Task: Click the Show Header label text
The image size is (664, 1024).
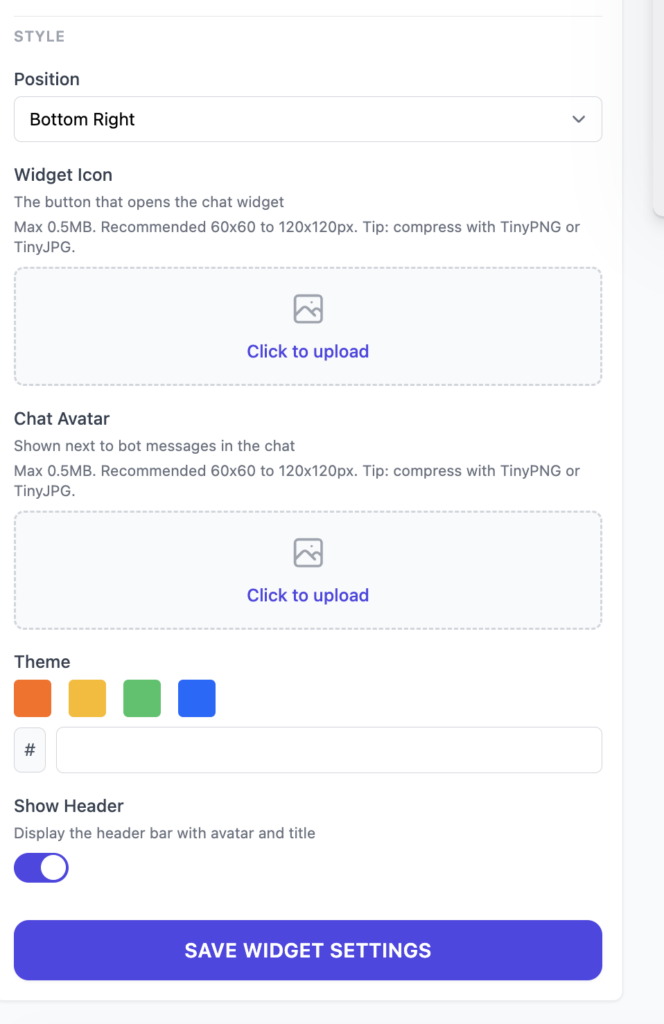Action: pos(69,805)
